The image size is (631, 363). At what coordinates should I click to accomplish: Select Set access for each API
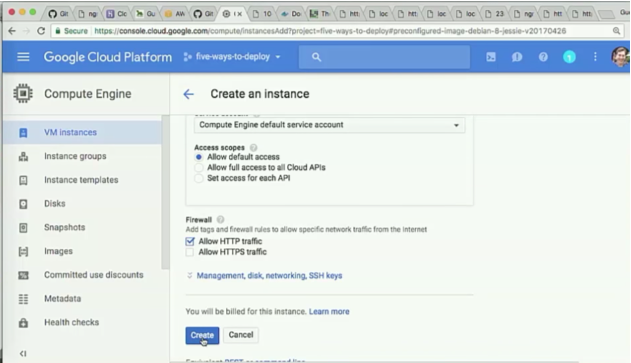(198, 178)
